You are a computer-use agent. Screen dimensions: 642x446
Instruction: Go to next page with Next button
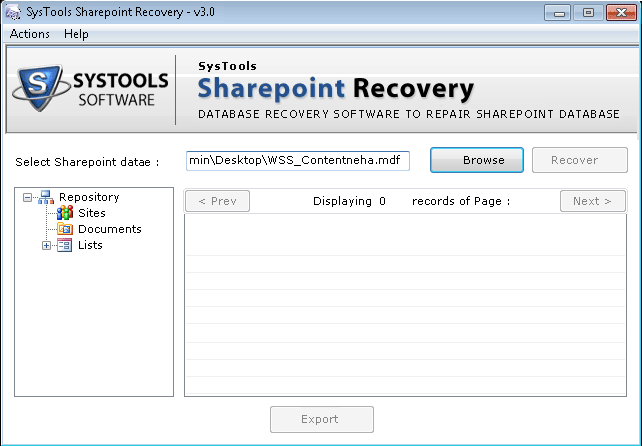[x=592, y=201]
